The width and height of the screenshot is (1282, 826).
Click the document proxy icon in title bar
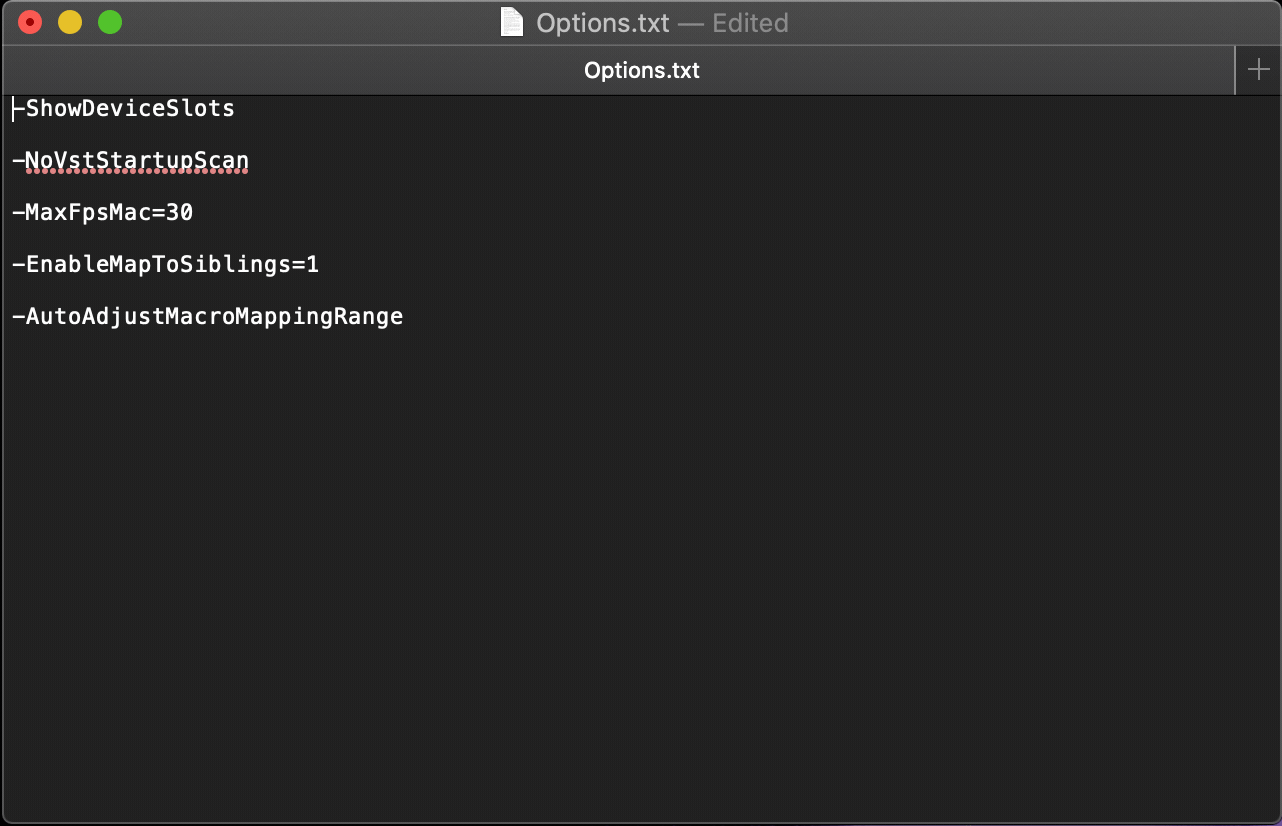click(512, 22)
